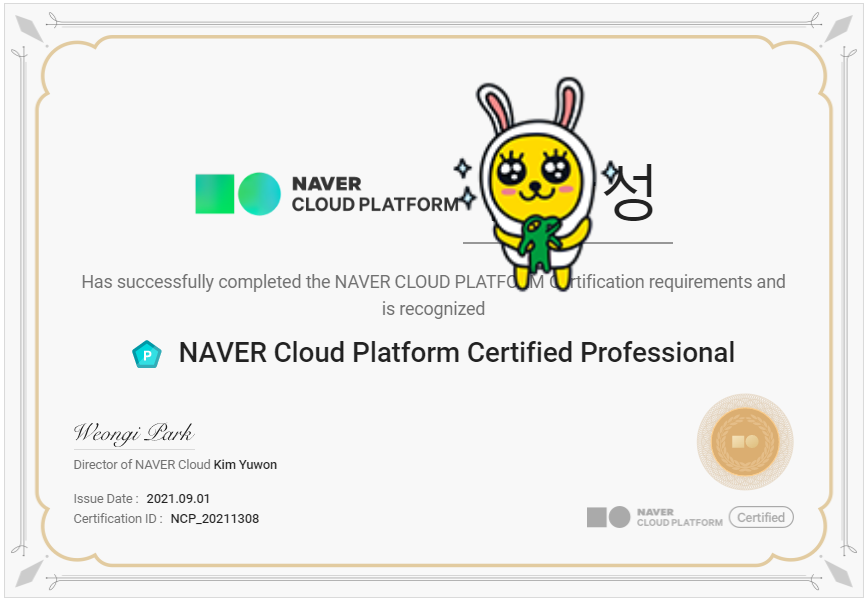This screenshot has width=867, height=601.
Task: Click the Director of NAVER Cloud text
Action: pos(142,464)
